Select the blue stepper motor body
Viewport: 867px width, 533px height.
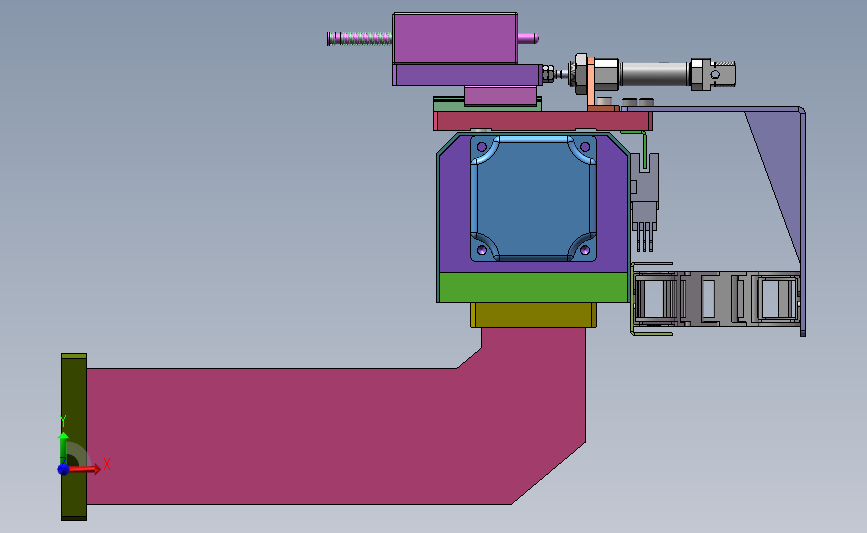tap(533, 199)
